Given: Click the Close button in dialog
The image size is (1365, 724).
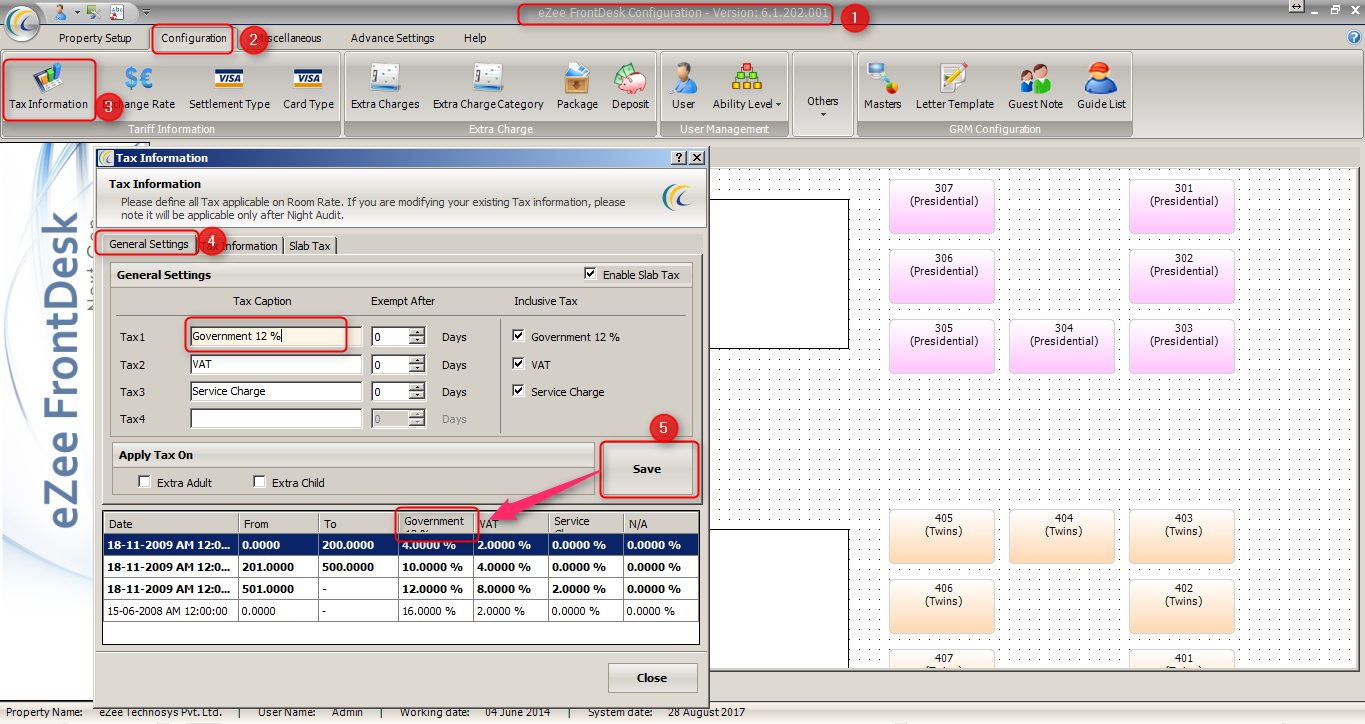Looking at the screenshot, I should click(652, 678).
